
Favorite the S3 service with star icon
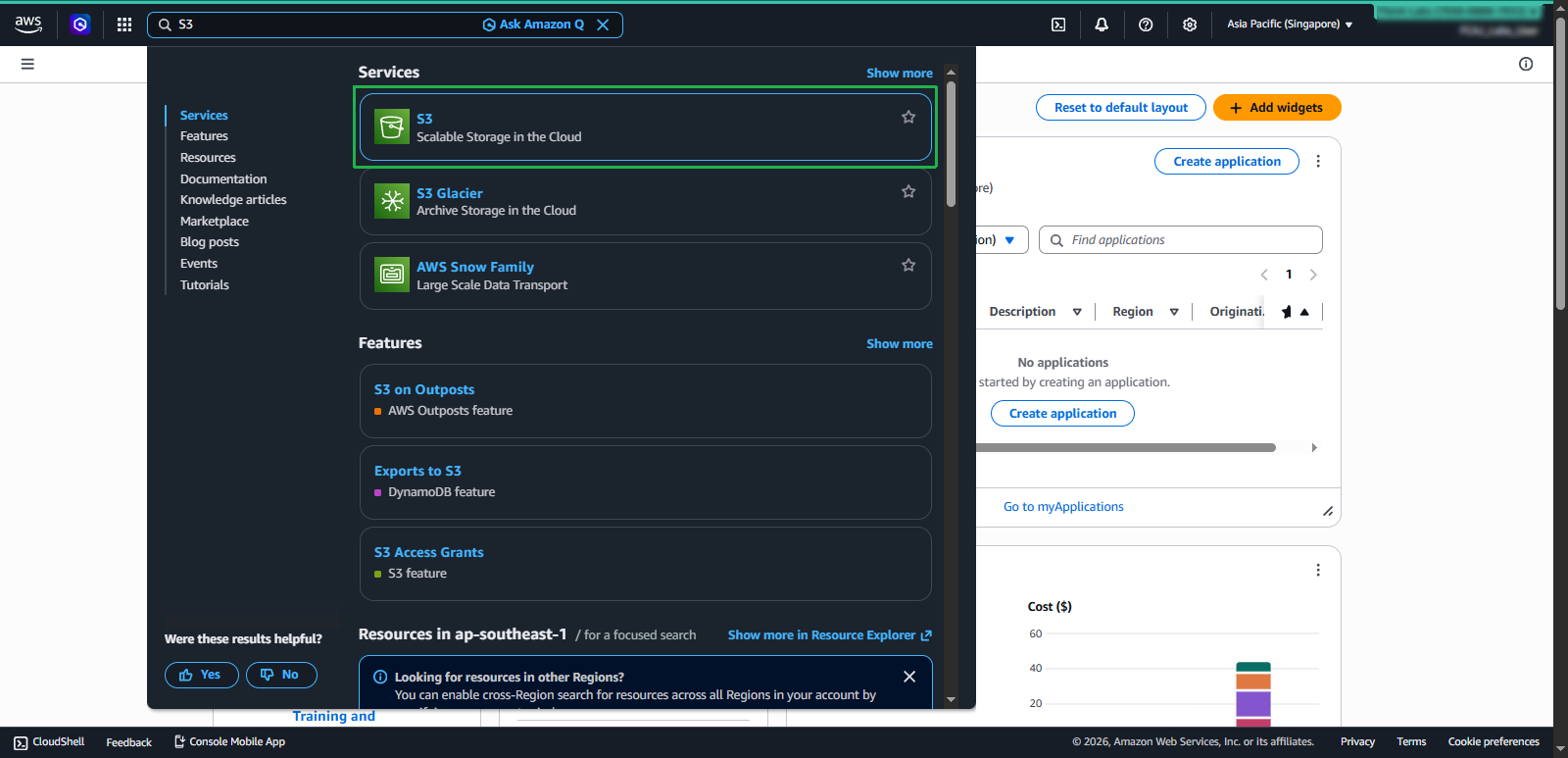[908, 118]
